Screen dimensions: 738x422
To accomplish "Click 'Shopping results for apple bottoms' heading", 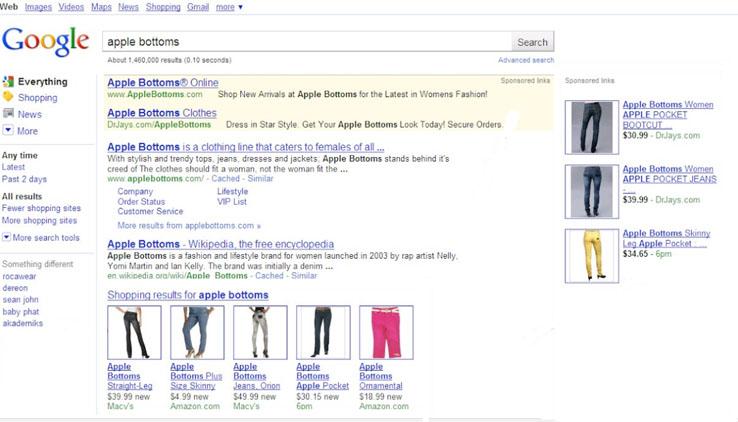I will [x=187, y=295].
